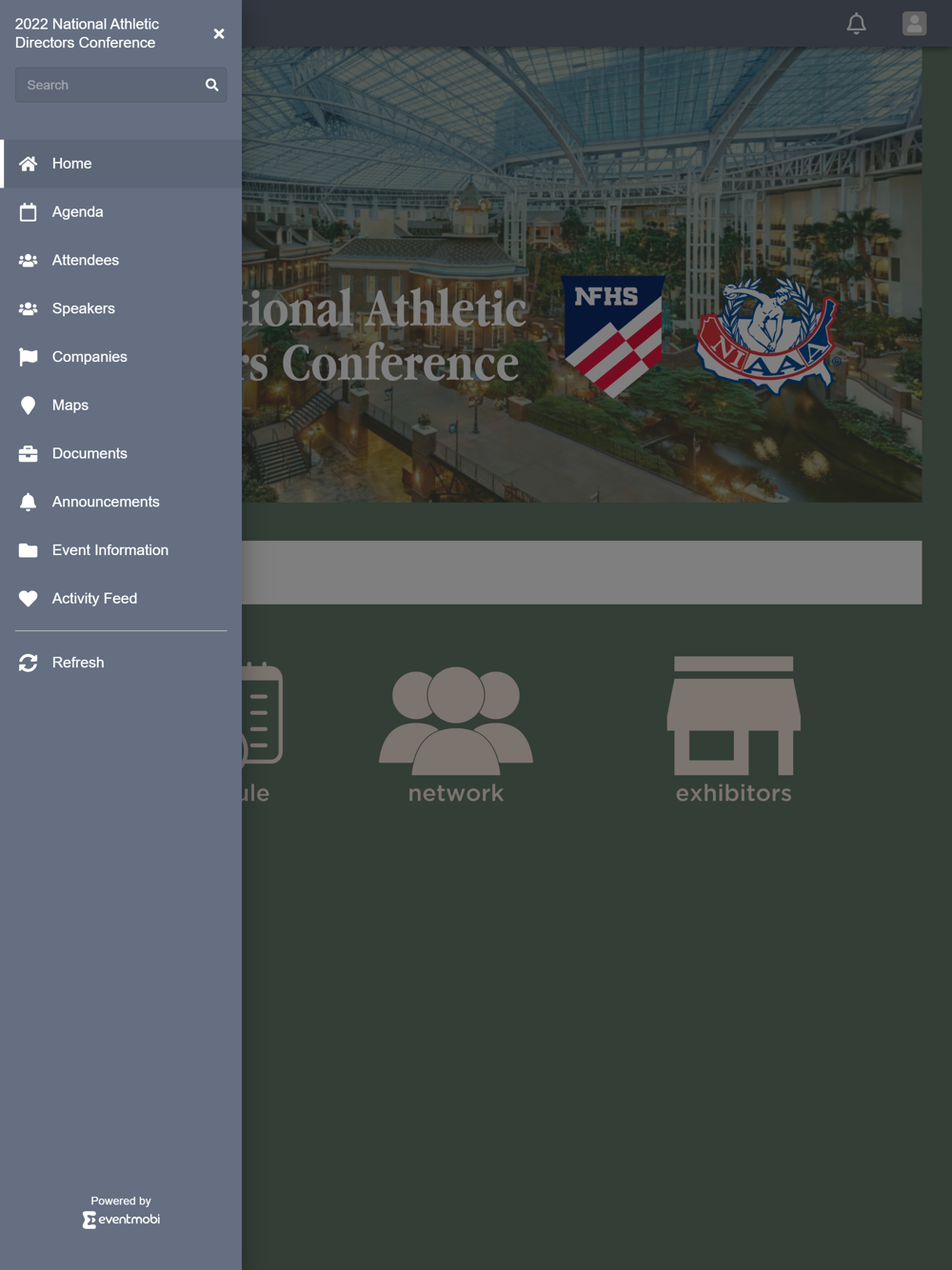952x1270 pixels.
Task: Go to Attendees in the sidebar
Action: (121, 260)
